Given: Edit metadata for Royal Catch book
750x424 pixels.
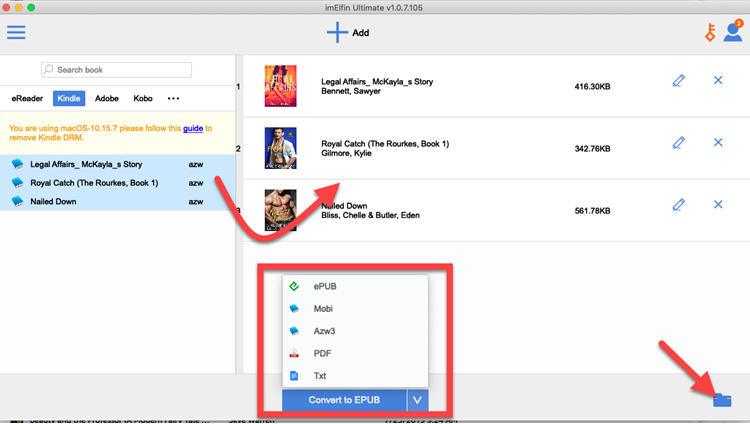Looking at the screenshot, I should [x=679, y=143].
